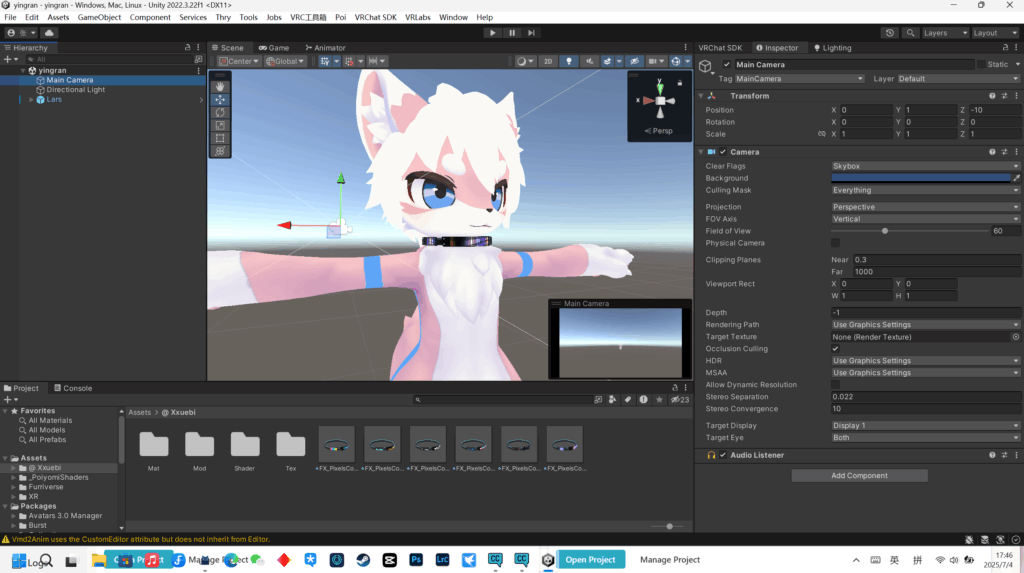Screen dimensions: 1024x573
Task: Open global Search icon
Action: click(910, 33)
